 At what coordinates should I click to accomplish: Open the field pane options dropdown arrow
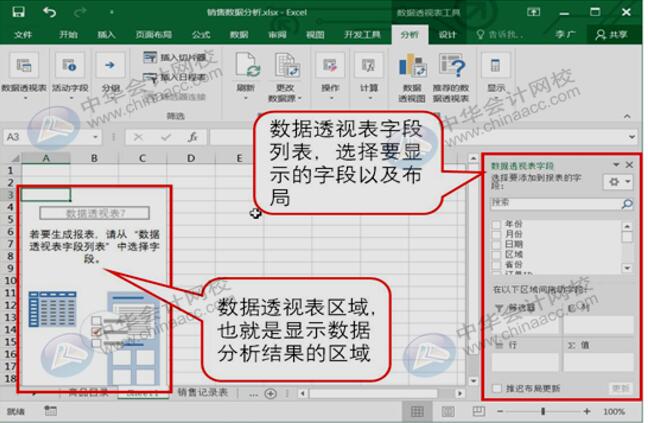tap(616, 165)
